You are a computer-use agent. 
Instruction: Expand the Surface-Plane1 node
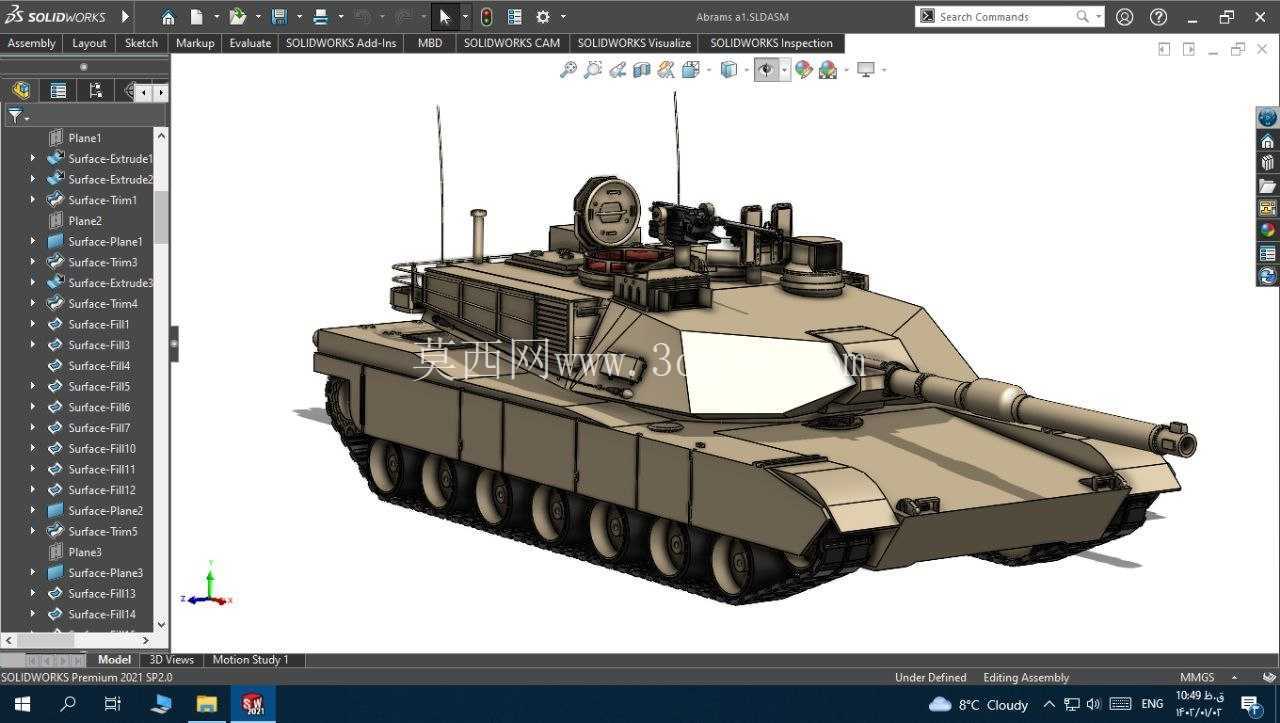32,241
